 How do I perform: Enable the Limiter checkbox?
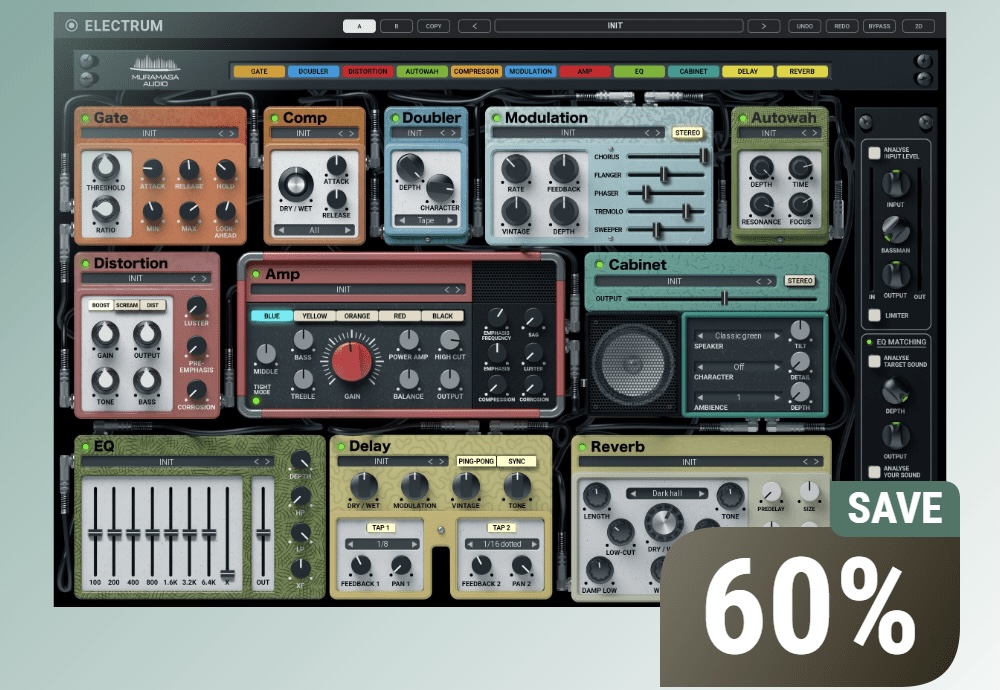click(874, 315)
